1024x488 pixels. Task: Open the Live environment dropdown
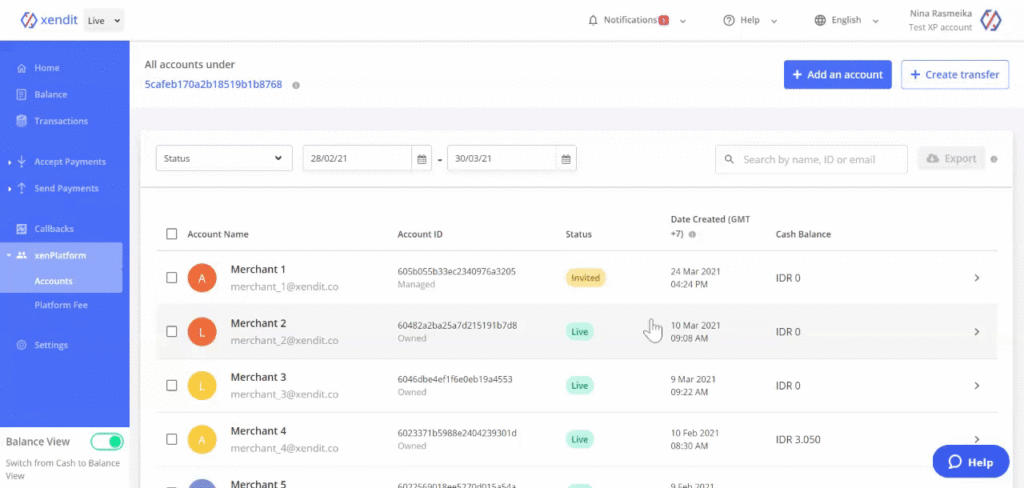coord(104,20)
